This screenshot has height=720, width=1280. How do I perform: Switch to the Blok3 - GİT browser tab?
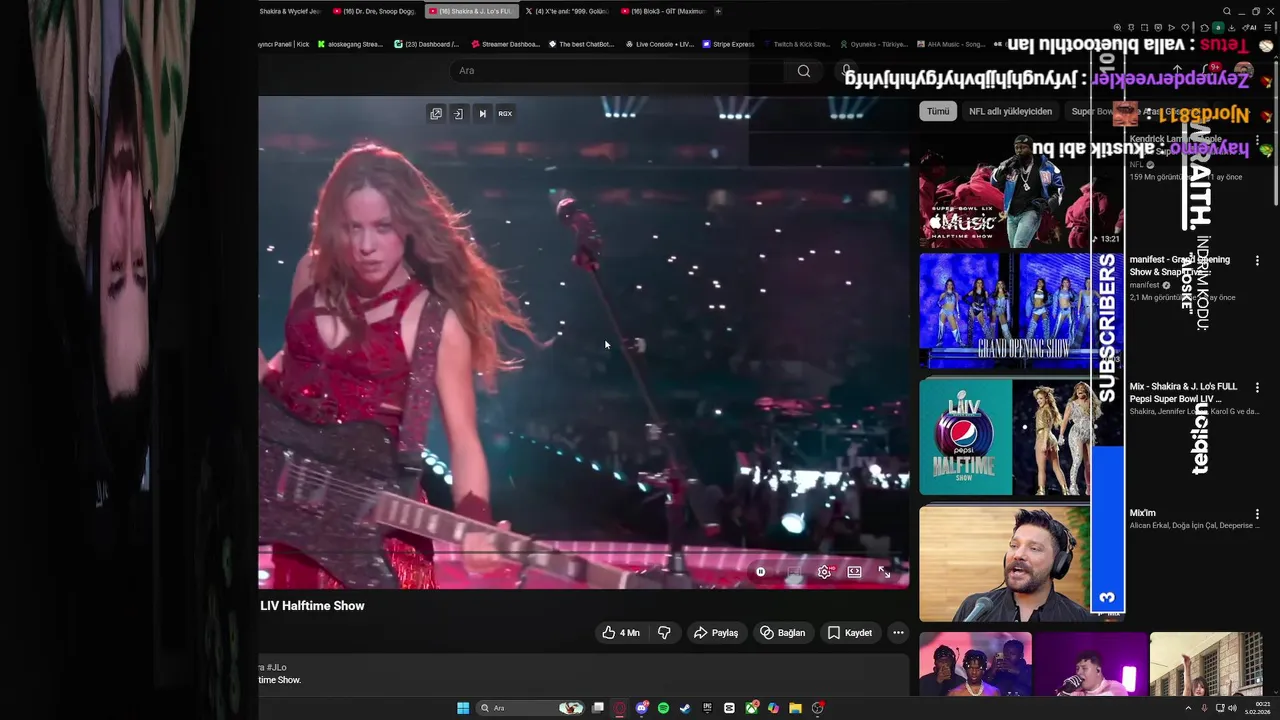662,11
